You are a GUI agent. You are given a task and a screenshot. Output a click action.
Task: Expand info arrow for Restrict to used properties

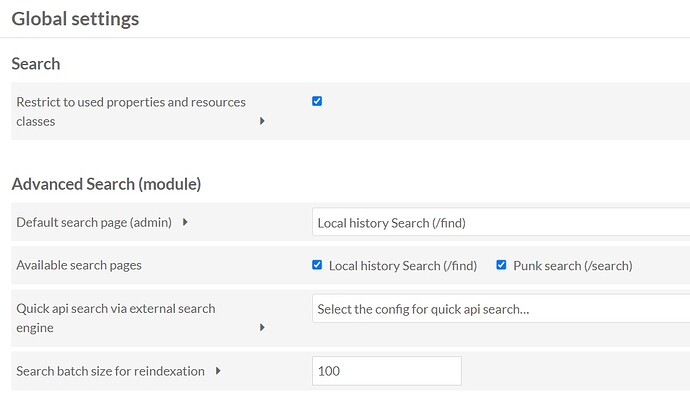tap(262, 121)
